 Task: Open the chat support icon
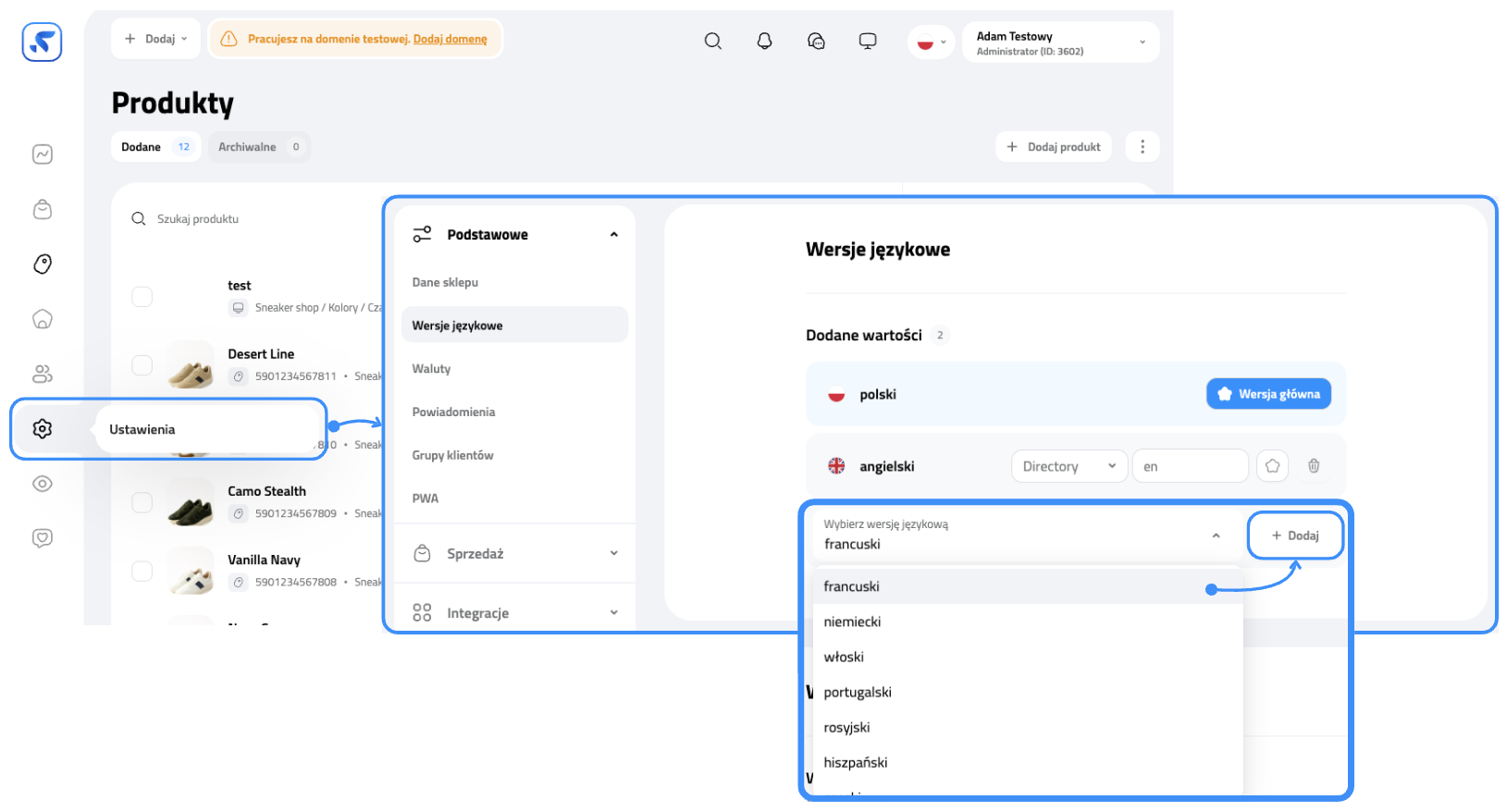click(x=816, y=41)
